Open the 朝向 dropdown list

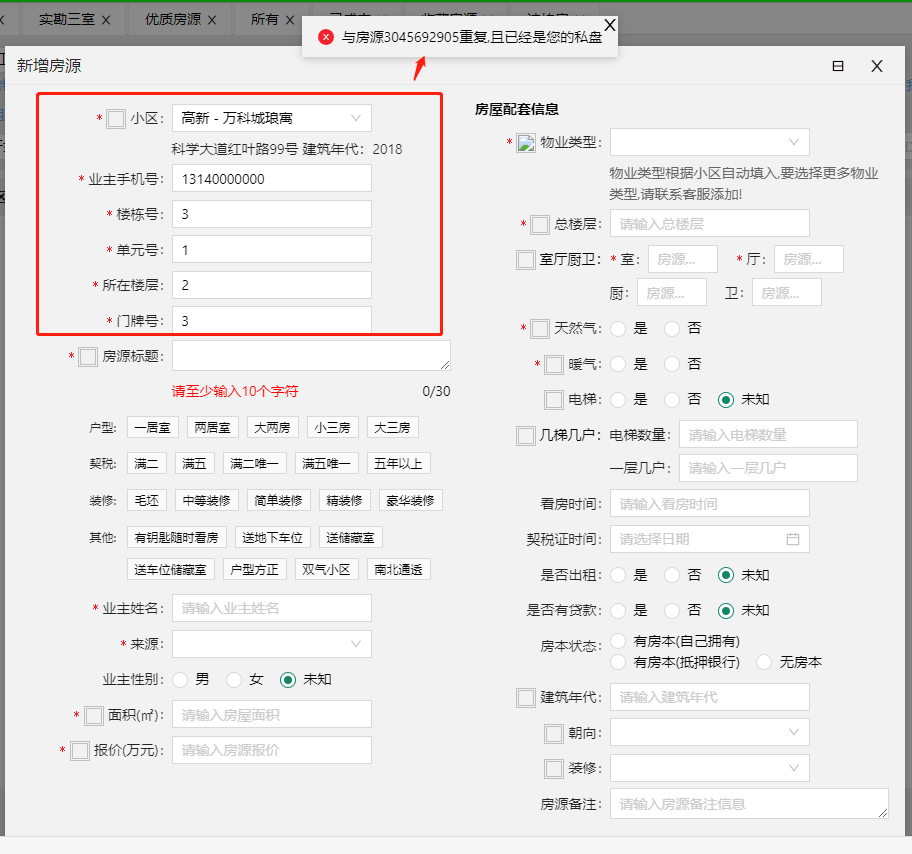[709, 733]
